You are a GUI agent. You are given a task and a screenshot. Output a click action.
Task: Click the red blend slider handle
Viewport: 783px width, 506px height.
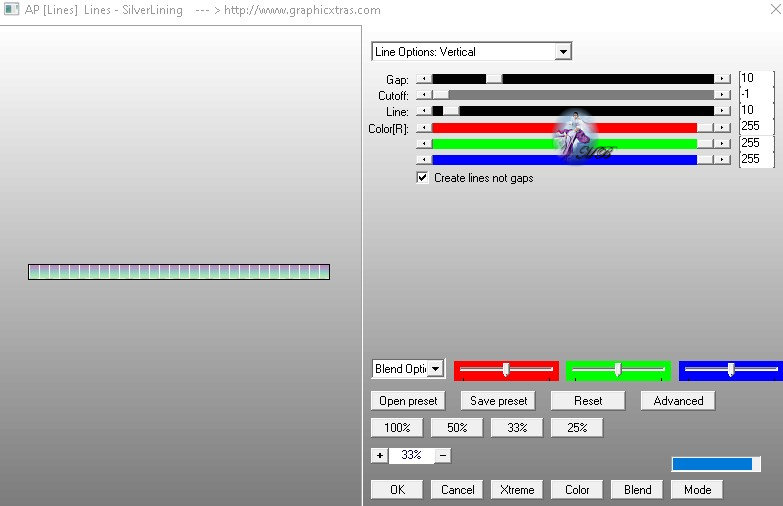click(x=506, y=370)
